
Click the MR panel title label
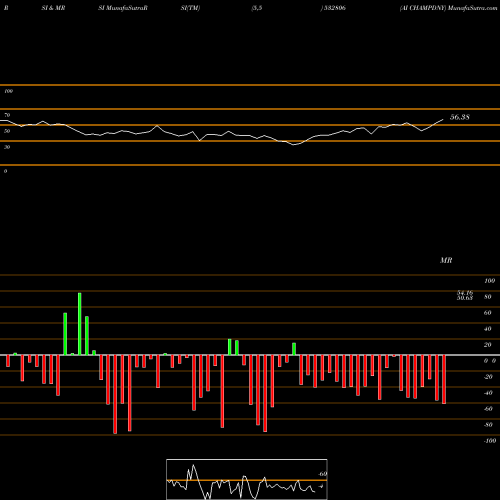click(x=446, y=260)
